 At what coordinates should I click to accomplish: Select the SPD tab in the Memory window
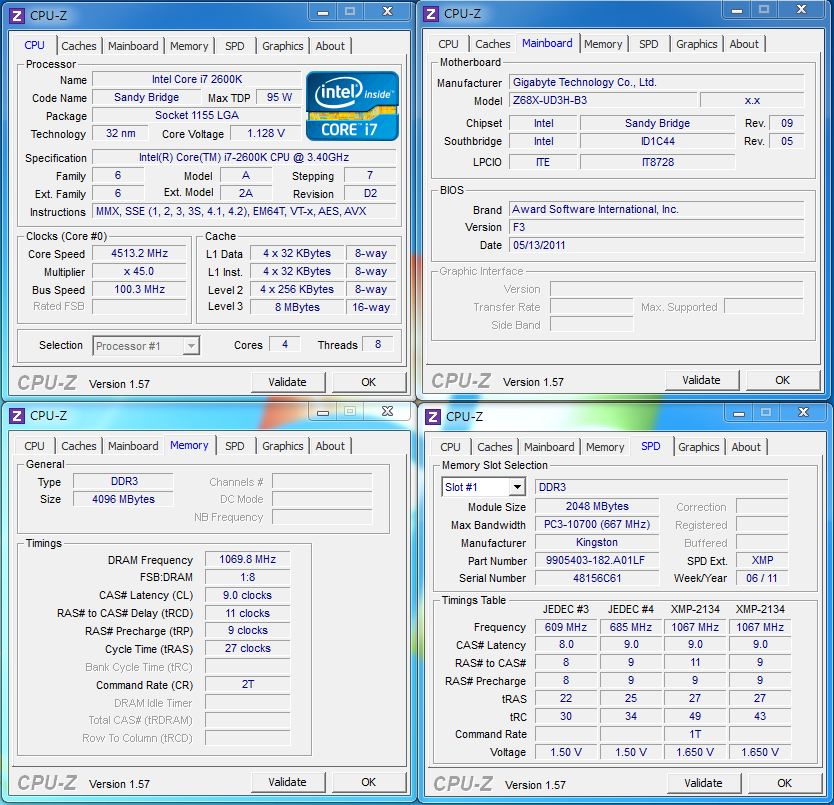[234, 446]
